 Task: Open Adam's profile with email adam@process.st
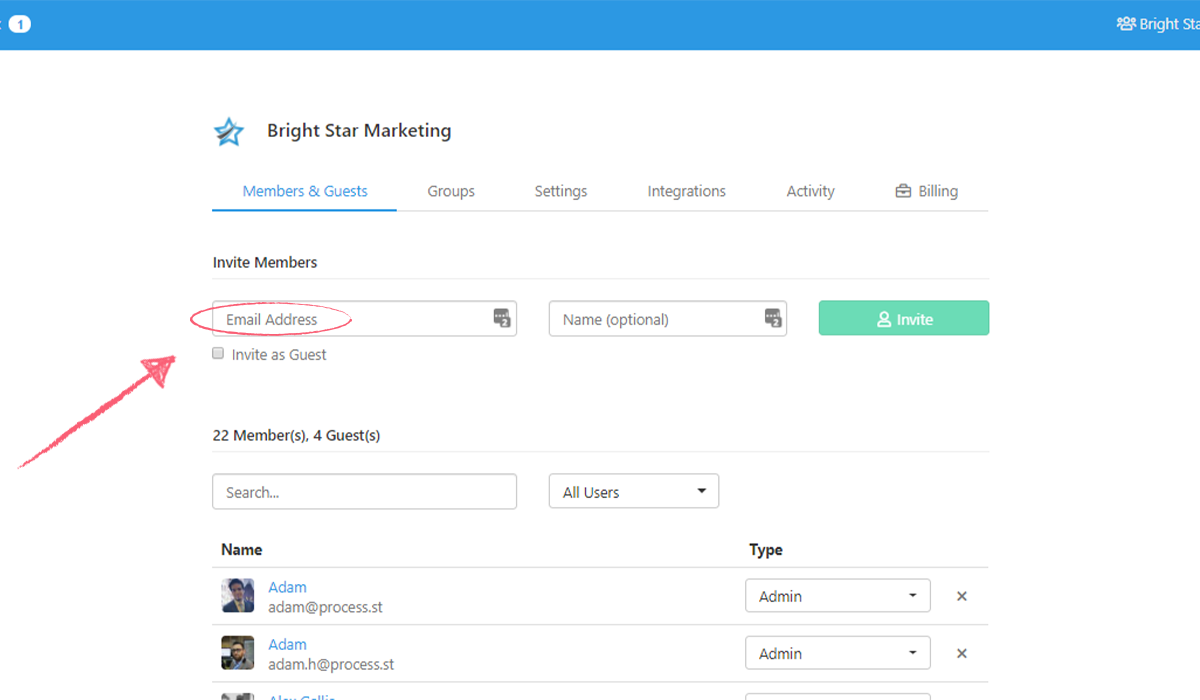(288, 587)
